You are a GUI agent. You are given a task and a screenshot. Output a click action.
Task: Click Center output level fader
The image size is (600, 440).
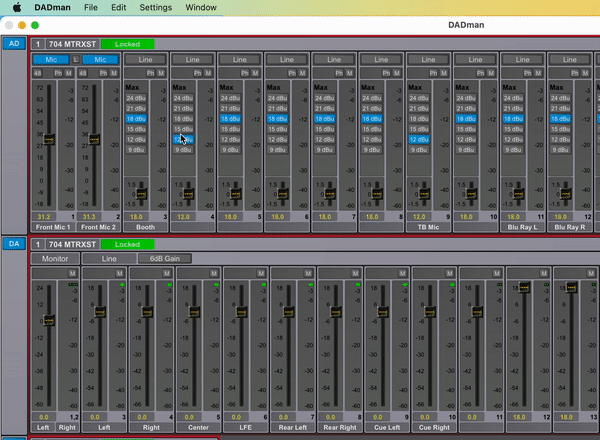pyautogui.click(x=194, y=312)
